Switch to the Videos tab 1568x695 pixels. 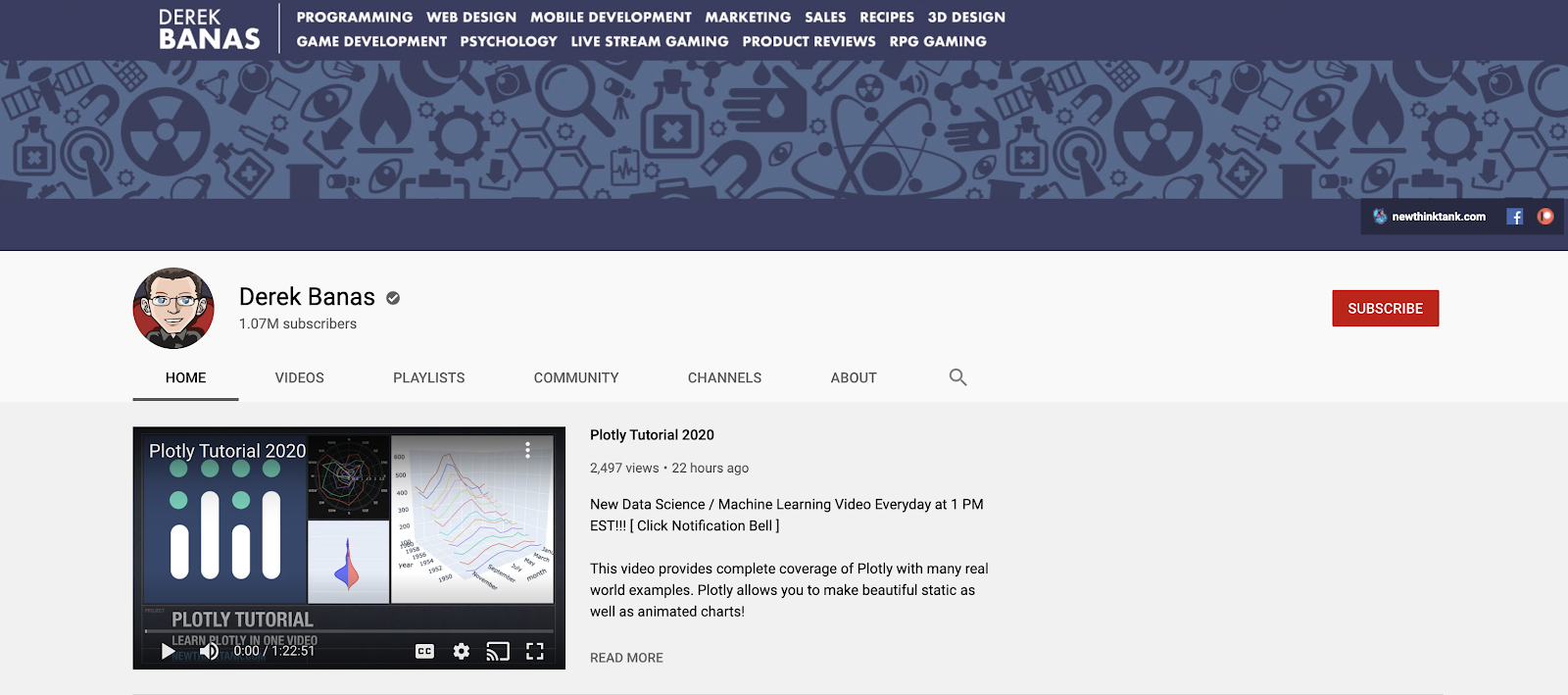[x=299, y=377]
